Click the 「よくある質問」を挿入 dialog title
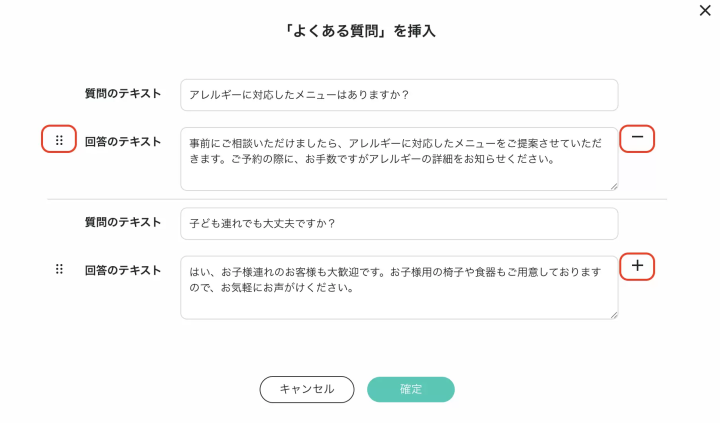 click(360, 31)
